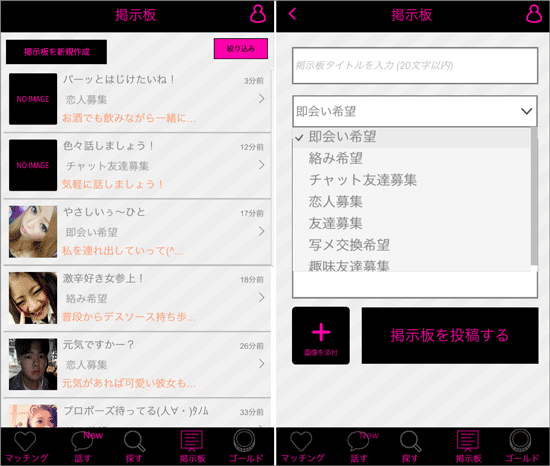Open profile icon in left screen header

258,14
